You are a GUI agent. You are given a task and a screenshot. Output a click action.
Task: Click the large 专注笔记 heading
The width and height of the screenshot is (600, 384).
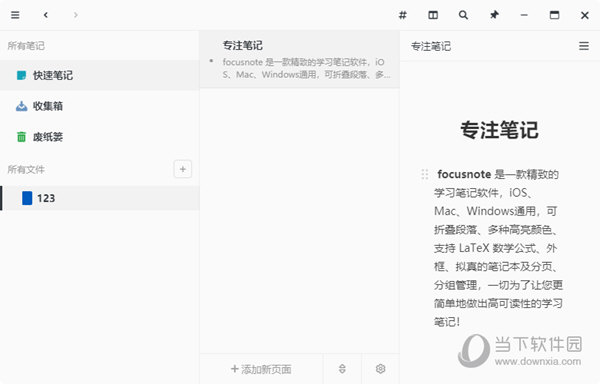[x=499, y=130]
